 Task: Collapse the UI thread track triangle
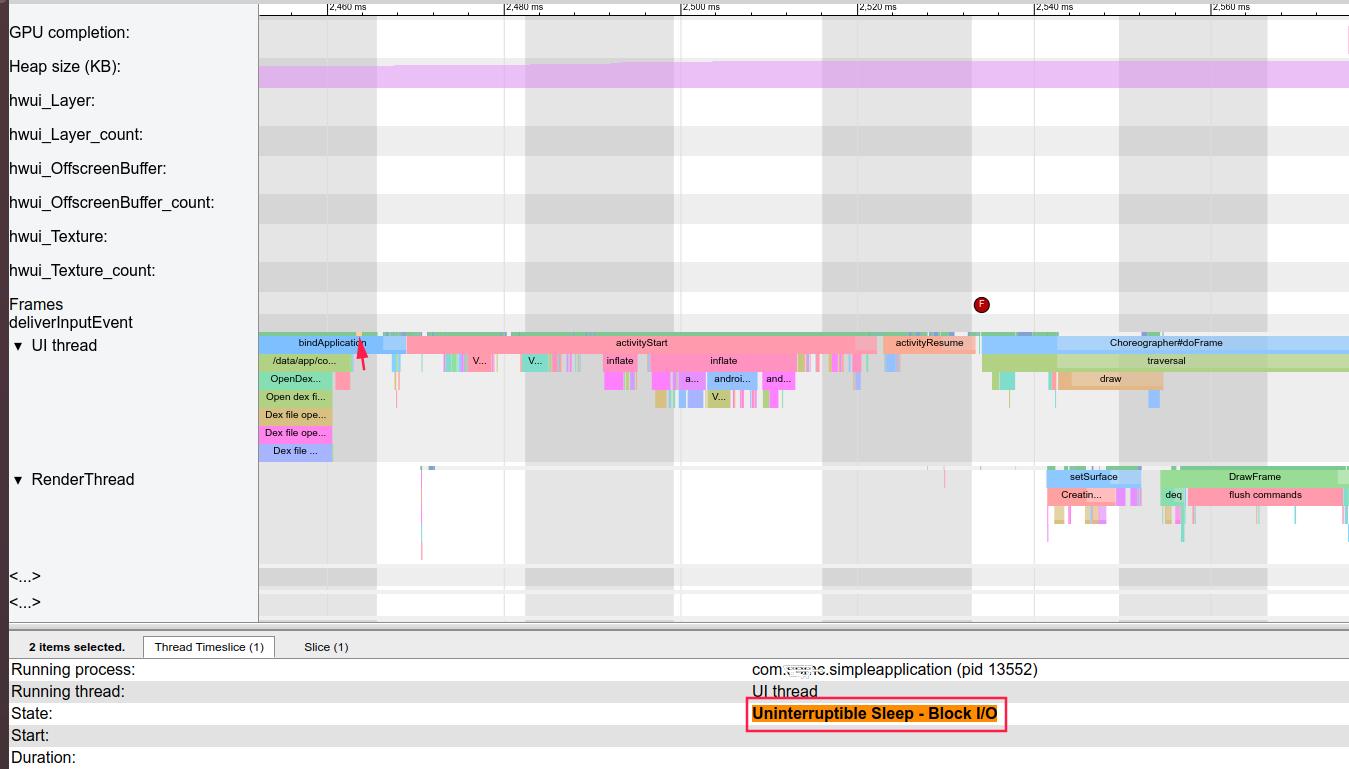[x=17, y=346]
